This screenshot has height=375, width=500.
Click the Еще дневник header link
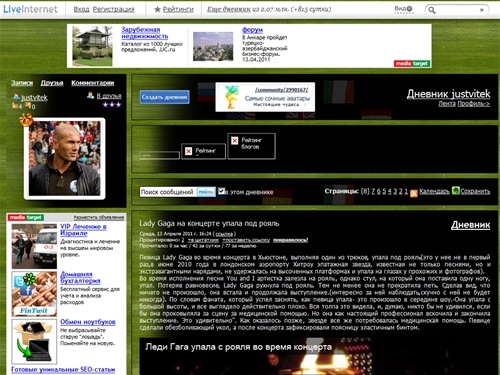click(229, 9)
